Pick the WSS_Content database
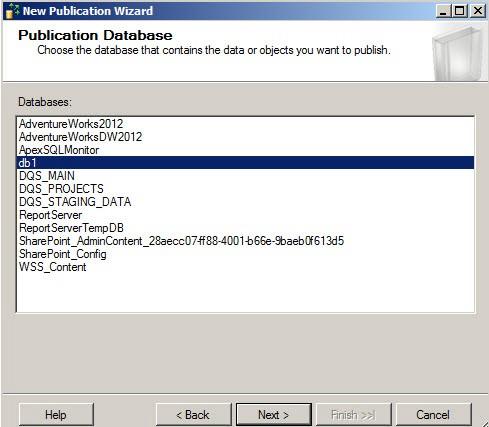 [245, 267]
